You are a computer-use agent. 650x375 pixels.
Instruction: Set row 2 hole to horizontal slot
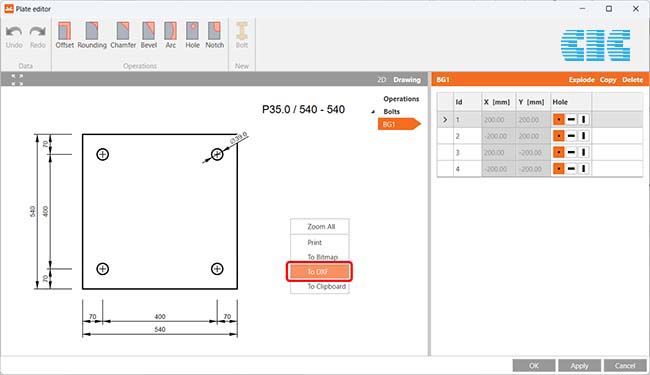(571, 136)
